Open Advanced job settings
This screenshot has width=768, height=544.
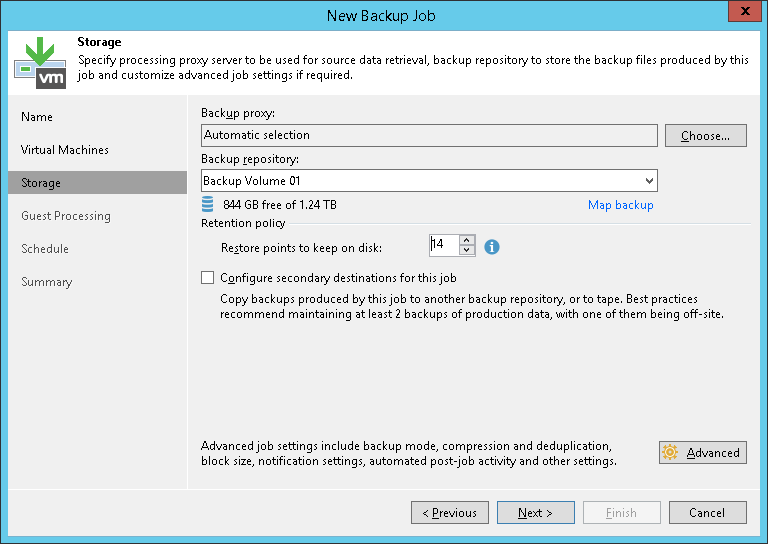[703, 452]
